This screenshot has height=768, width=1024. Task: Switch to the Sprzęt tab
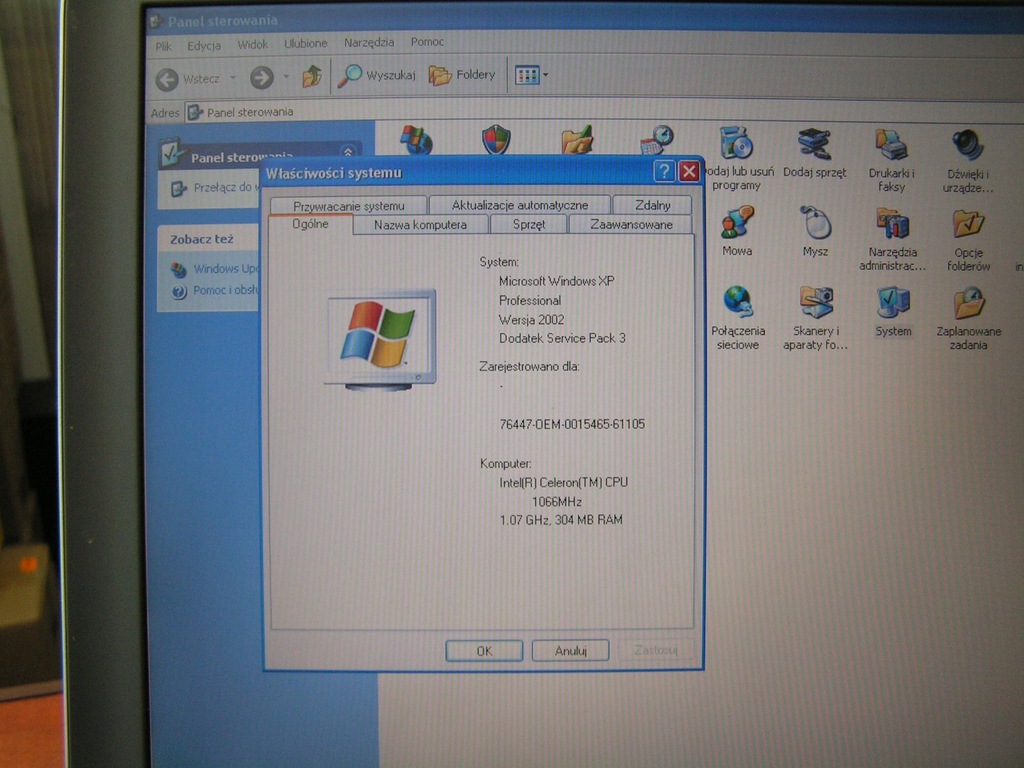click(x=528, y=225)
